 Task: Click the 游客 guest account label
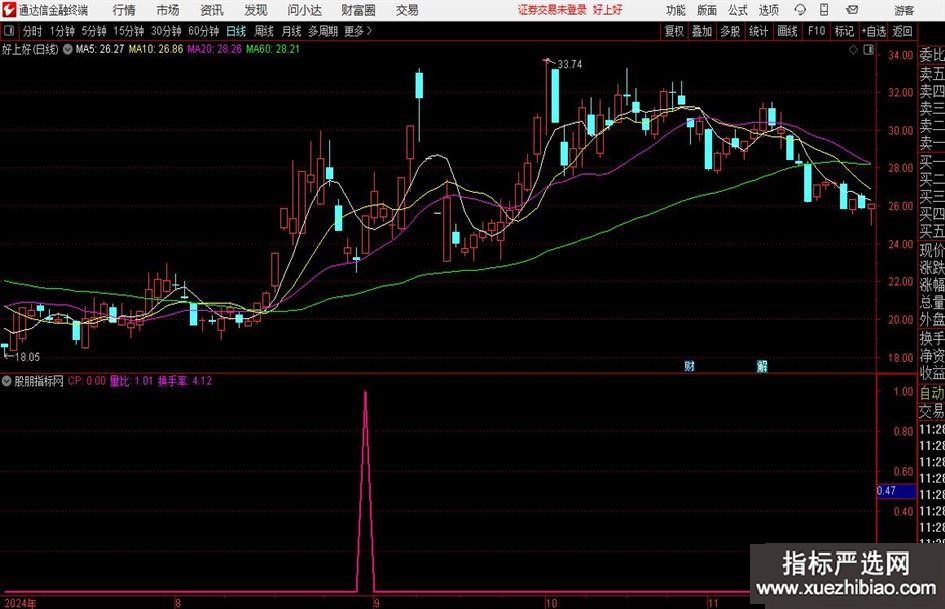click(x=904, y=10)
